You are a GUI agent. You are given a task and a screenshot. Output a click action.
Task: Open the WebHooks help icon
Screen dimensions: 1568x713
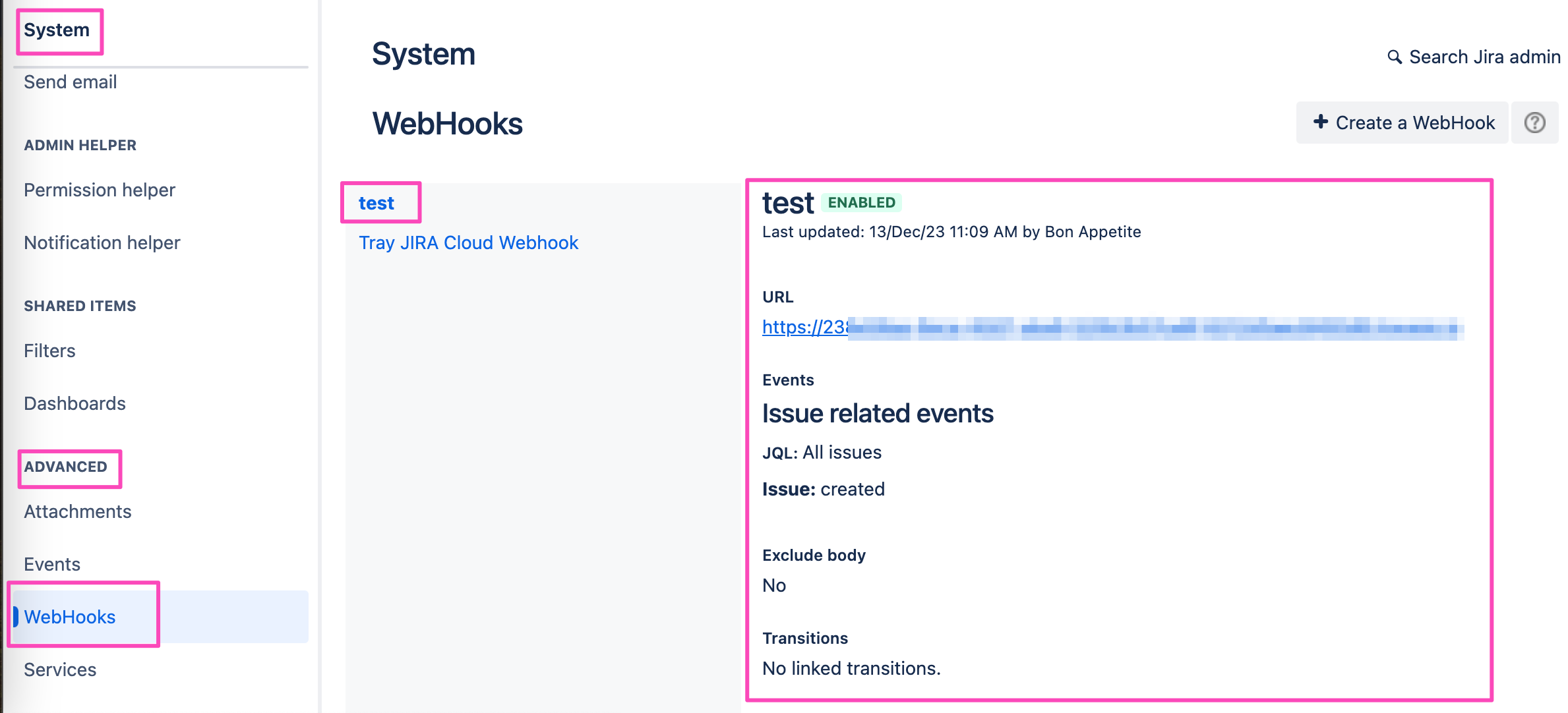(x=1534, y=122)
